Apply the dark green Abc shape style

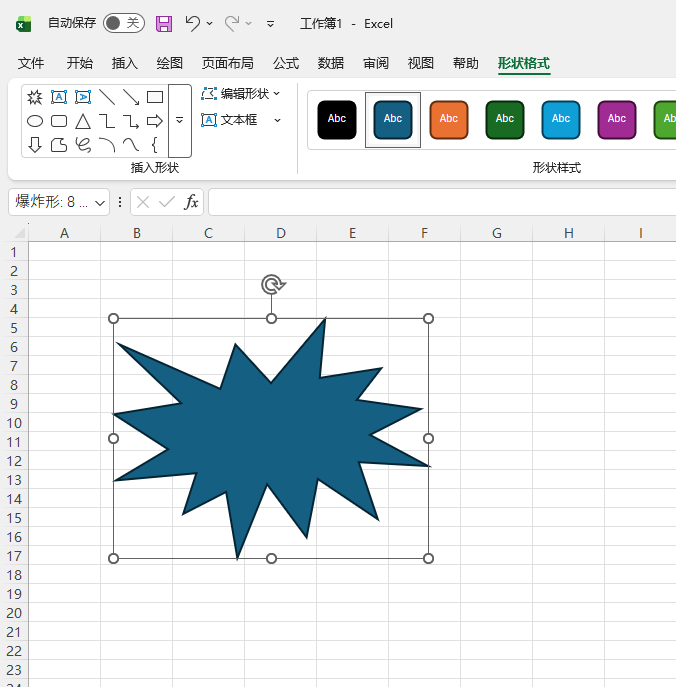[505, 120]
